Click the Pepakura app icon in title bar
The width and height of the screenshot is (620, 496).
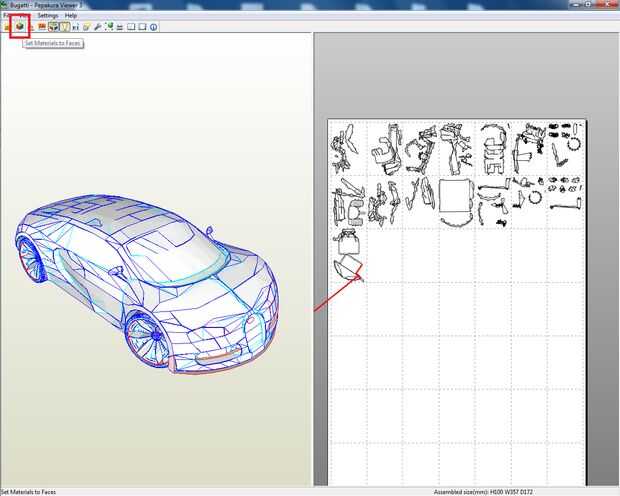[4, 5]
